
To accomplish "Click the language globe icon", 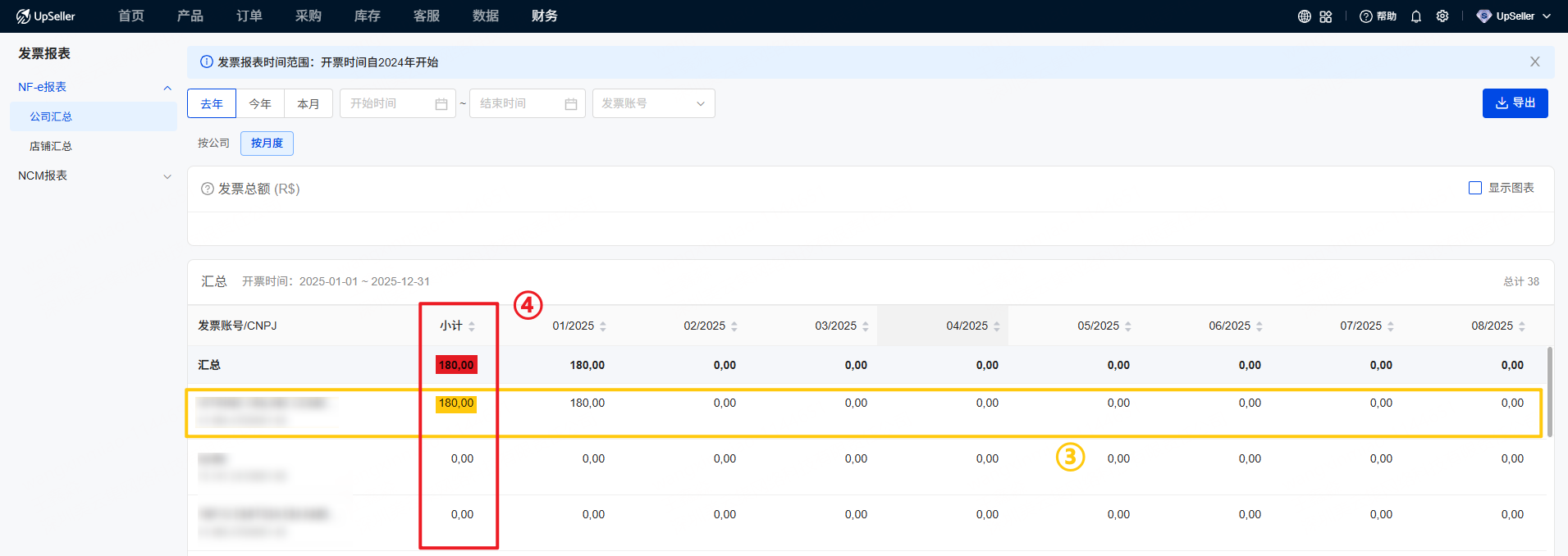I will click(x=1304, y=16).
